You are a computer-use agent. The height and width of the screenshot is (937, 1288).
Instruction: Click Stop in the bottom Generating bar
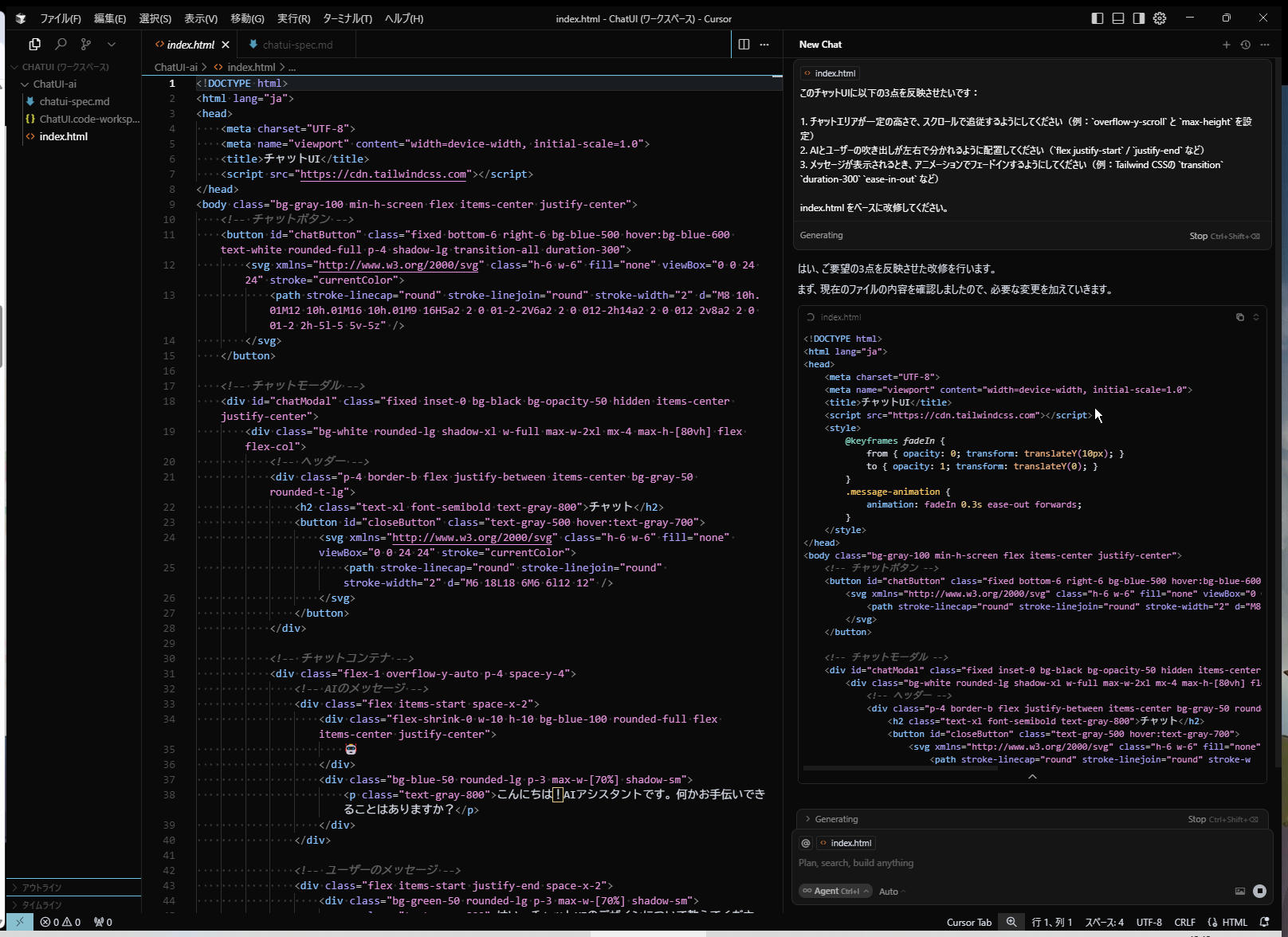pos(1196,819)
